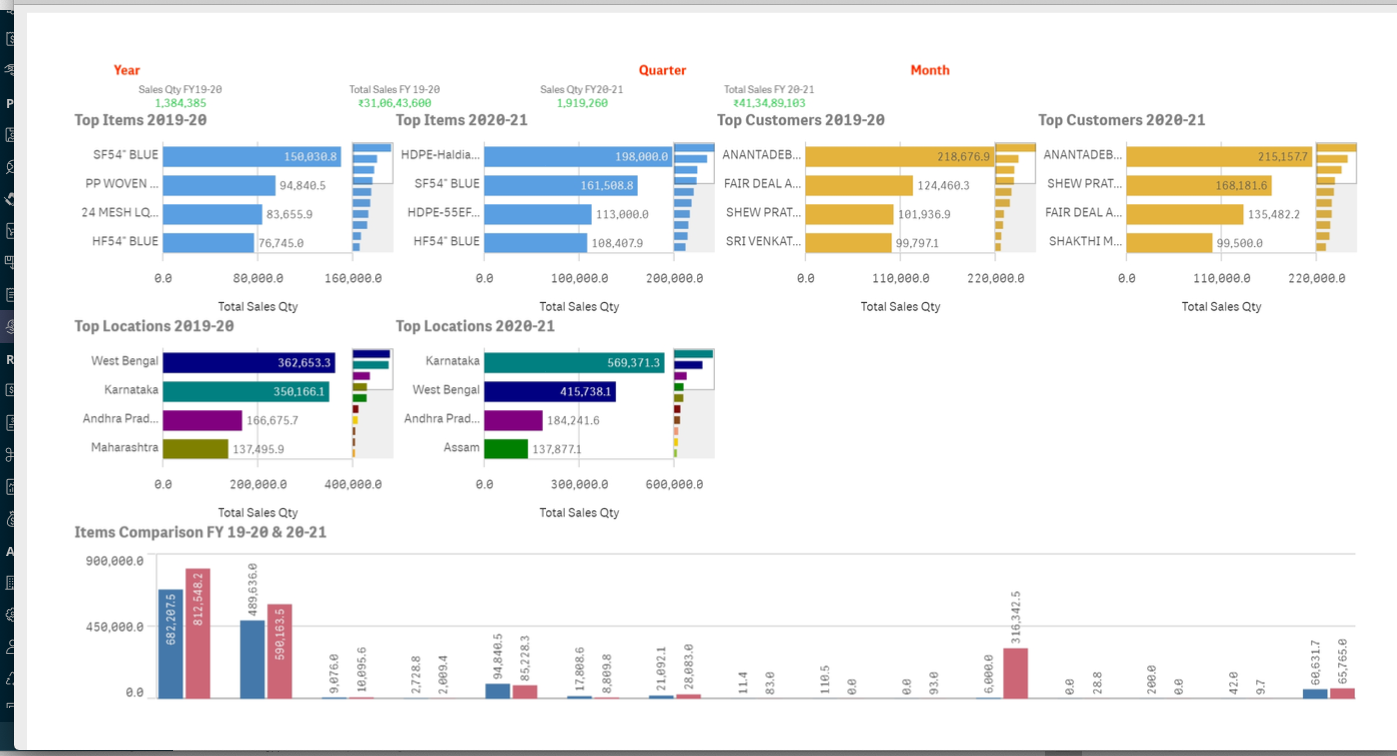Viewport: 1397px width, 756px height.
Task: Select the Karnataka bar valued 350,166.1
Action: pos(246,392)
